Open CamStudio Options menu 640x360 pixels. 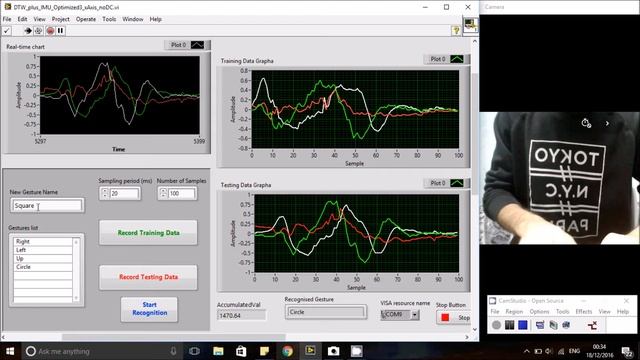coord(539,311)
